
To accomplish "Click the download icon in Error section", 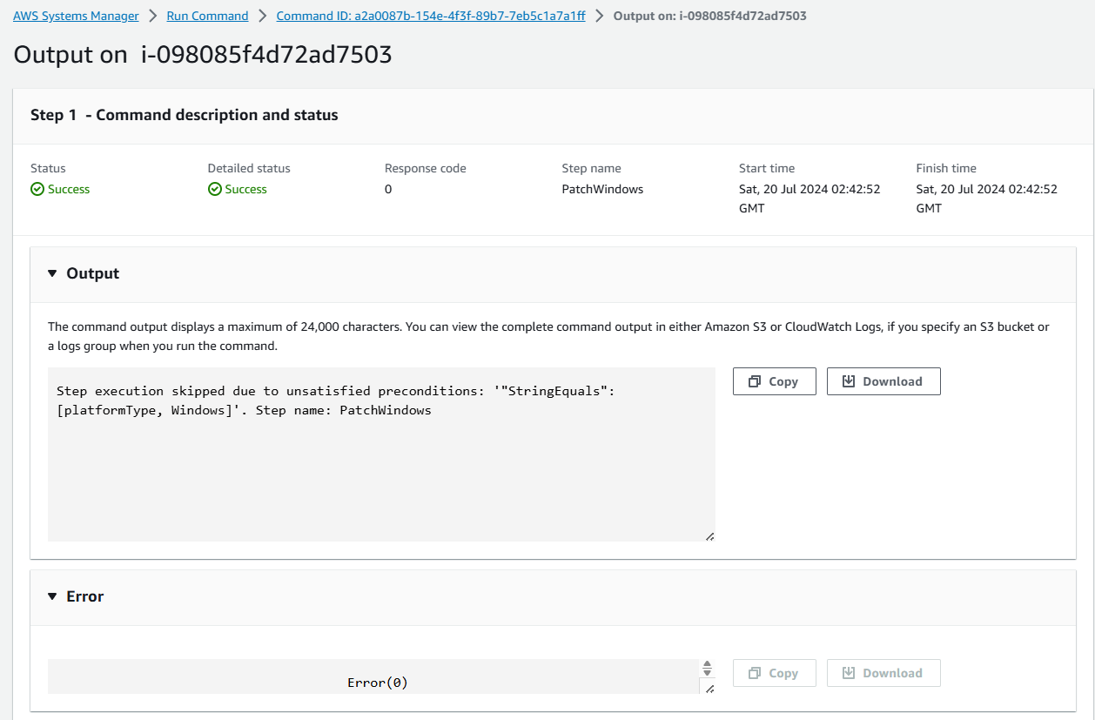I will (848, 673).
